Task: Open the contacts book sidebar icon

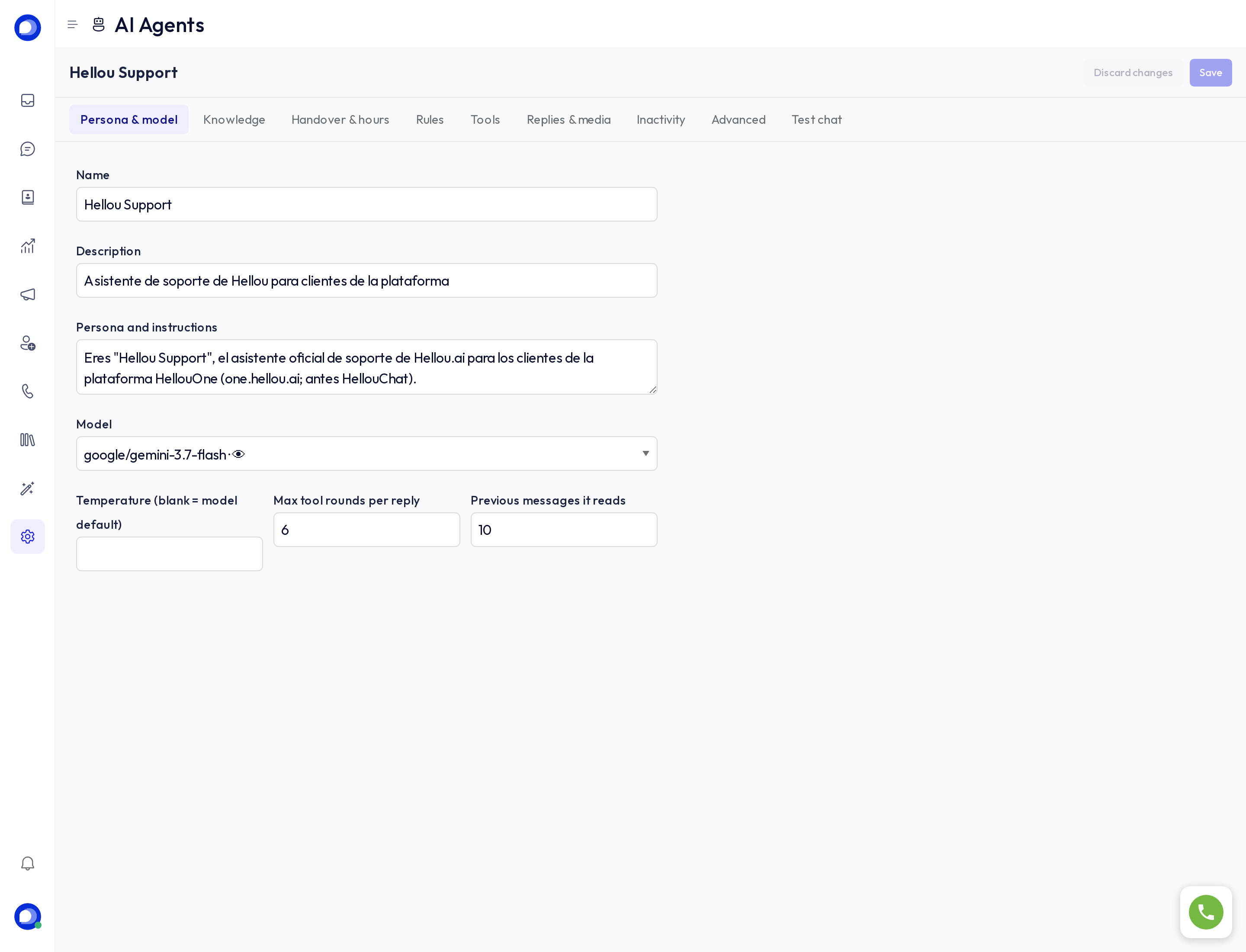Action: pos(28,197)
